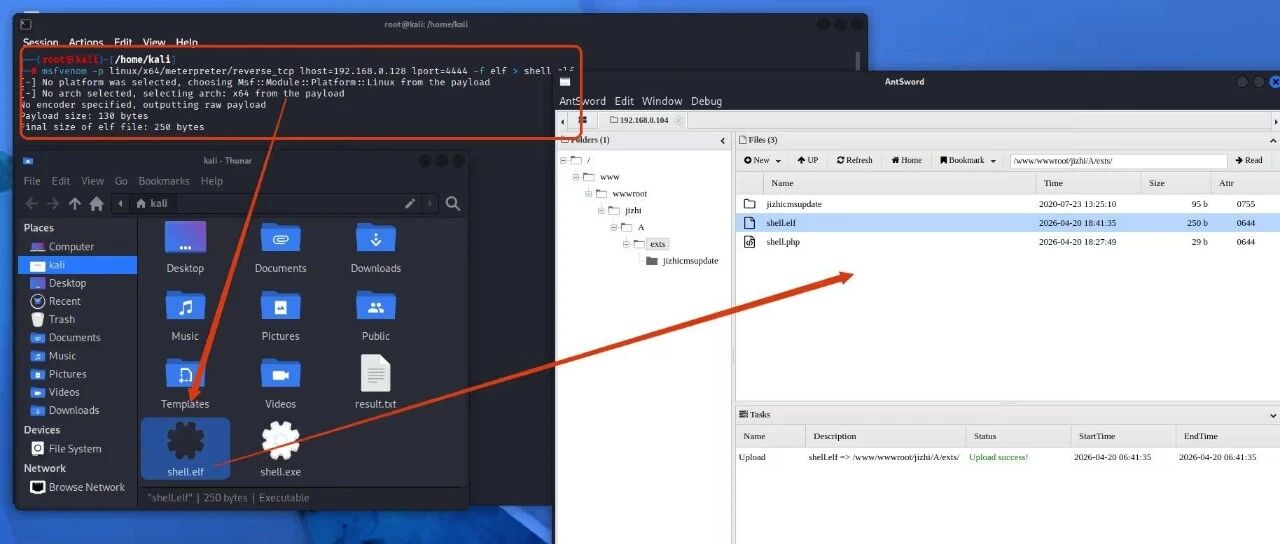Collapse the Tasks panel chevron
The width and height of the screenshot is (1280, 544).
click(1274, 414)
